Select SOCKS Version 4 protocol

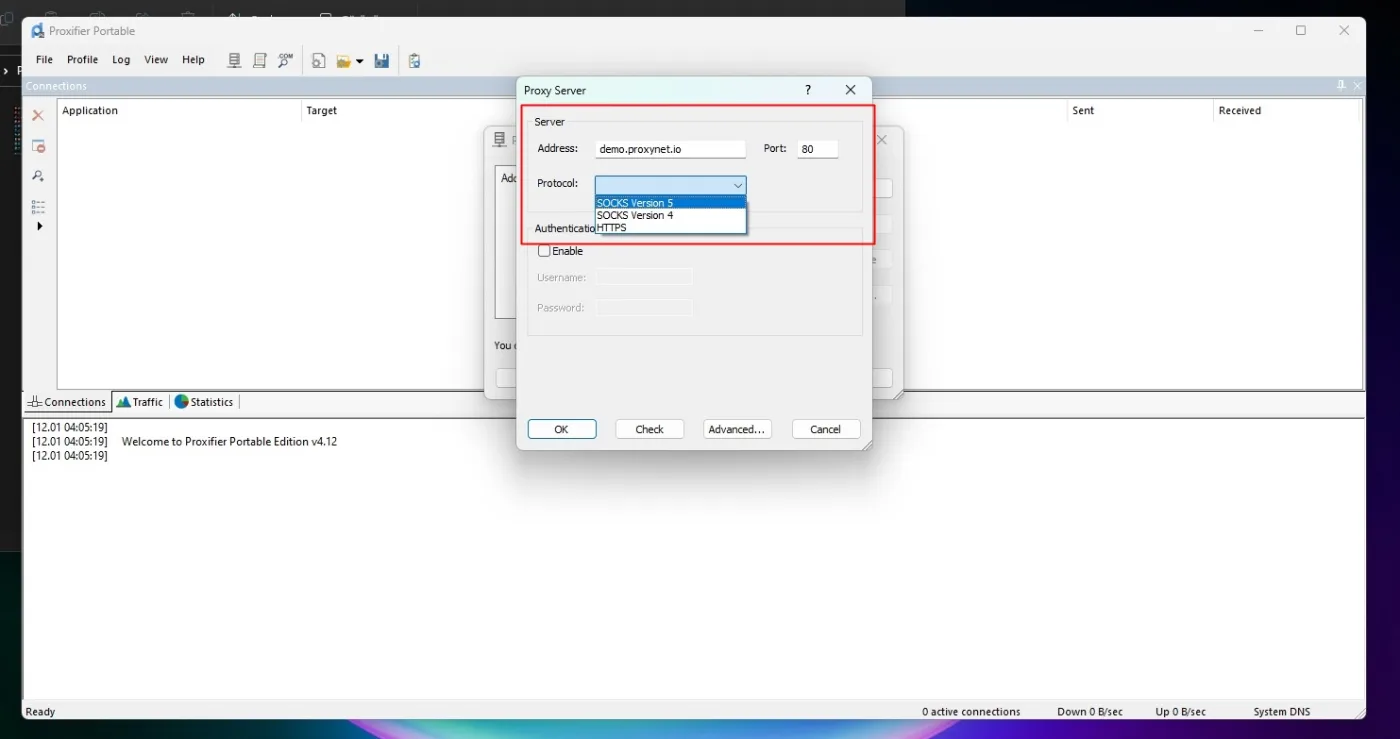coord(670,215)
